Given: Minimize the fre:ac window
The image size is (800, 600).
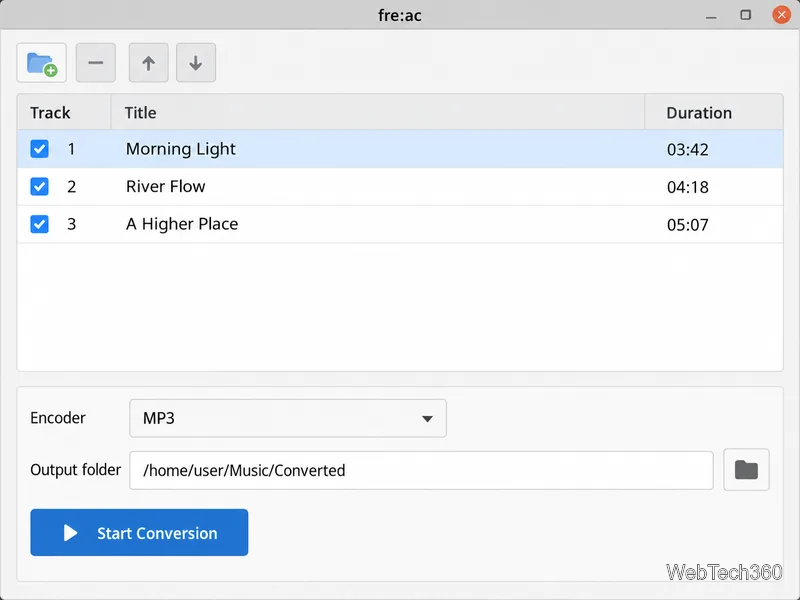Looking at the screenshot, I should (711, 15).
